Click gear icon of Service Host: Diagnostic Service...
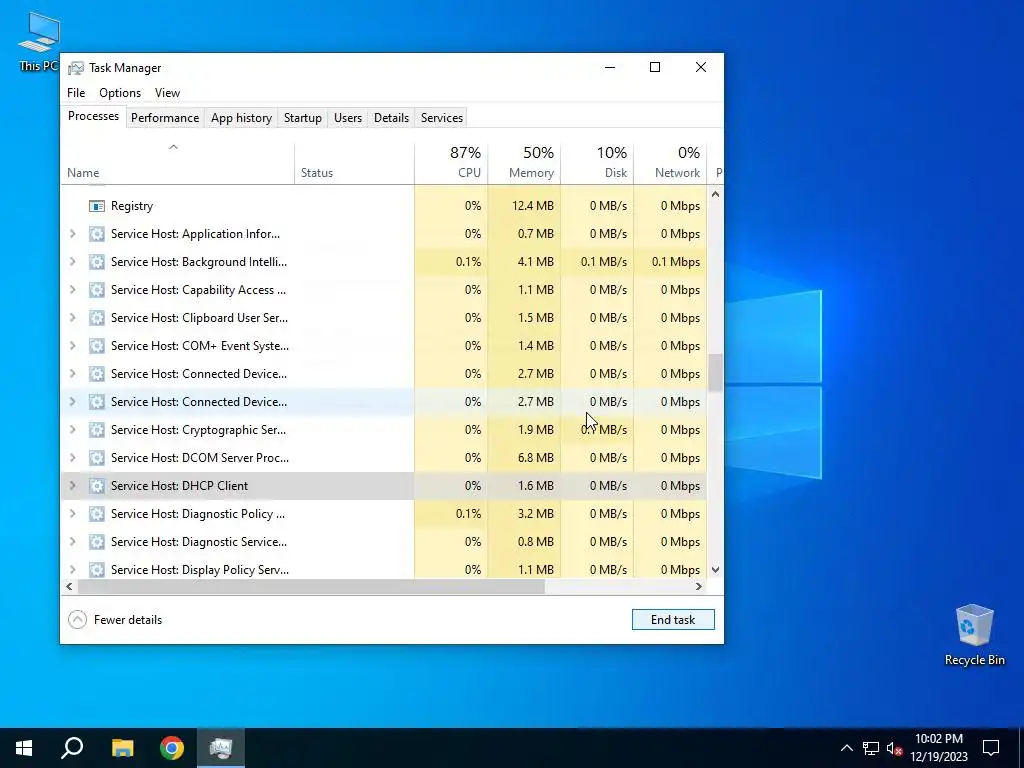The height and width of the screenshot is (768, 1024). click(x=97, y=542)
